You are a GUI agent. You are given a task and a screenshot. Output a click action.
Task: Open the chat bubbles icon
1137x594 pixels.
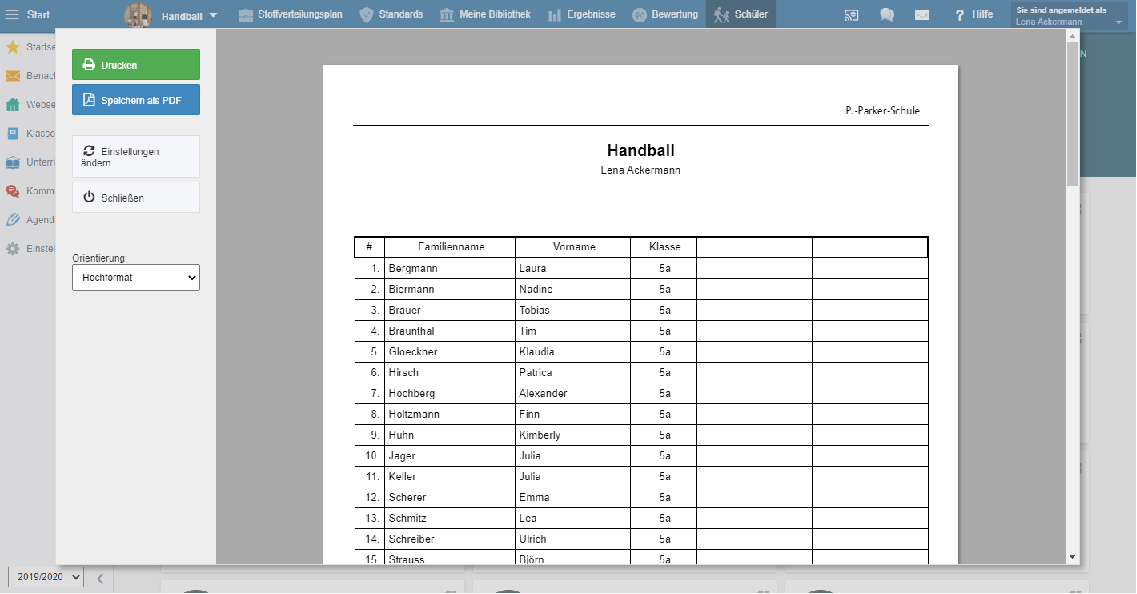coord(887,15)
